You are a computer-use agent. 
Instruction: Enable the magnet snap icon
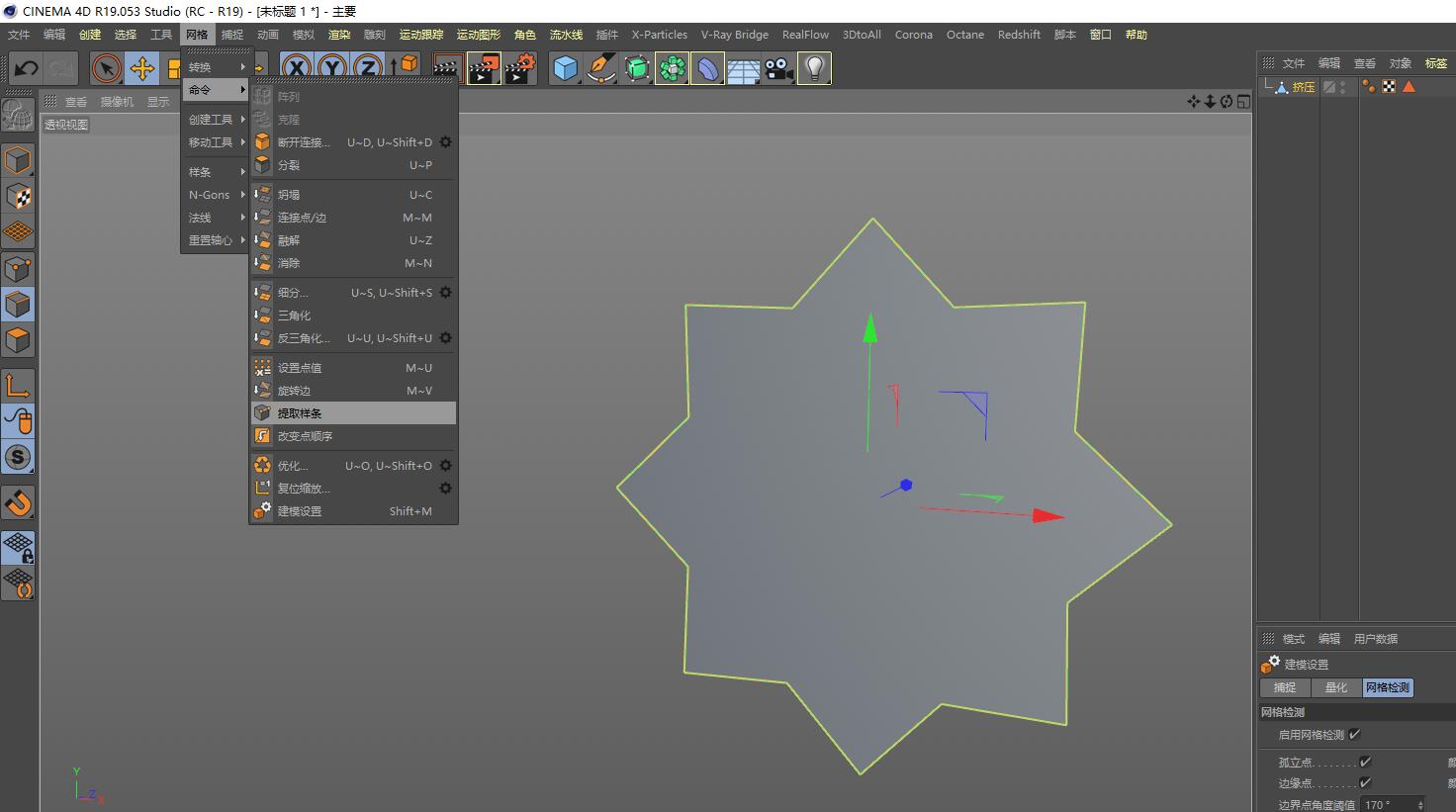click(x=18, y=503)
